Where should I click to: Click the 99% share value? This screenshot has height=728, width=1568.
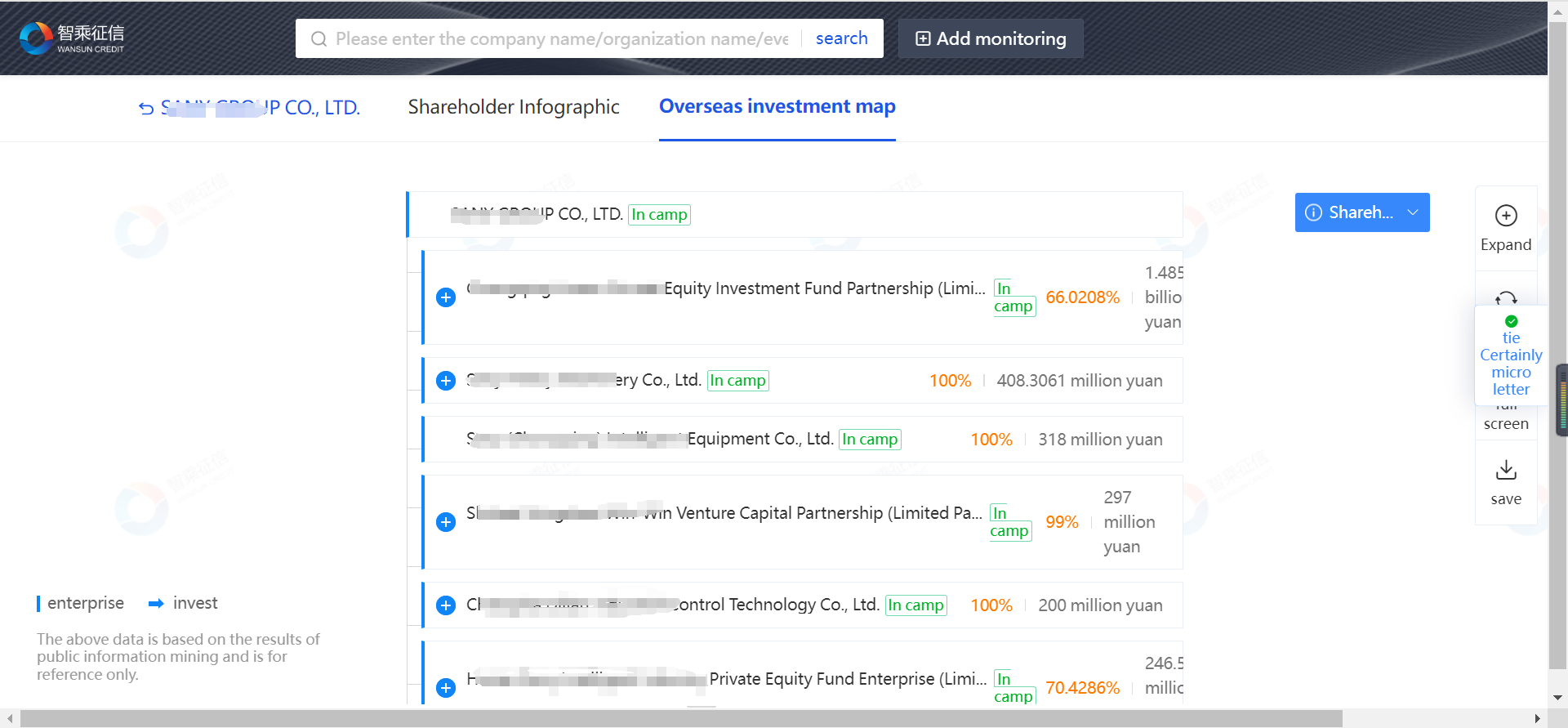(1062, 522)
